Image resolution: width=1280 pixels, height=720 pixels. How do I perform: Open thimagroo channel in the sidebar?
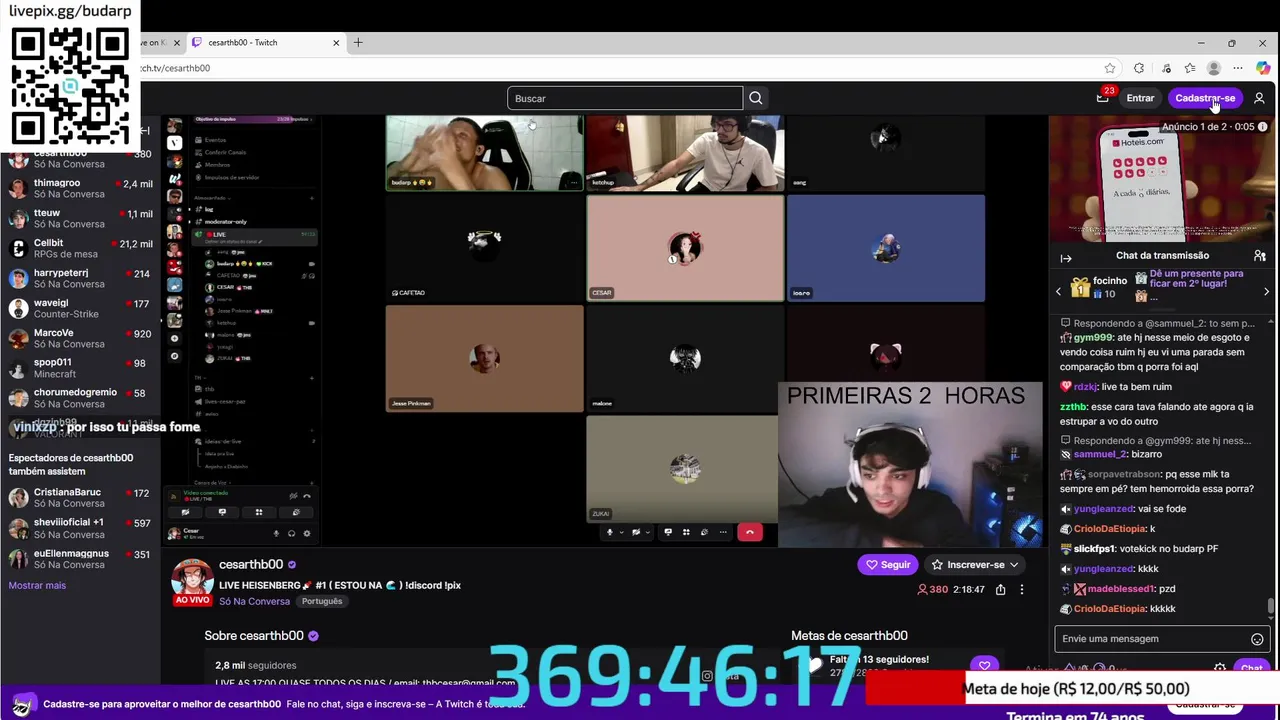(80, 188)
